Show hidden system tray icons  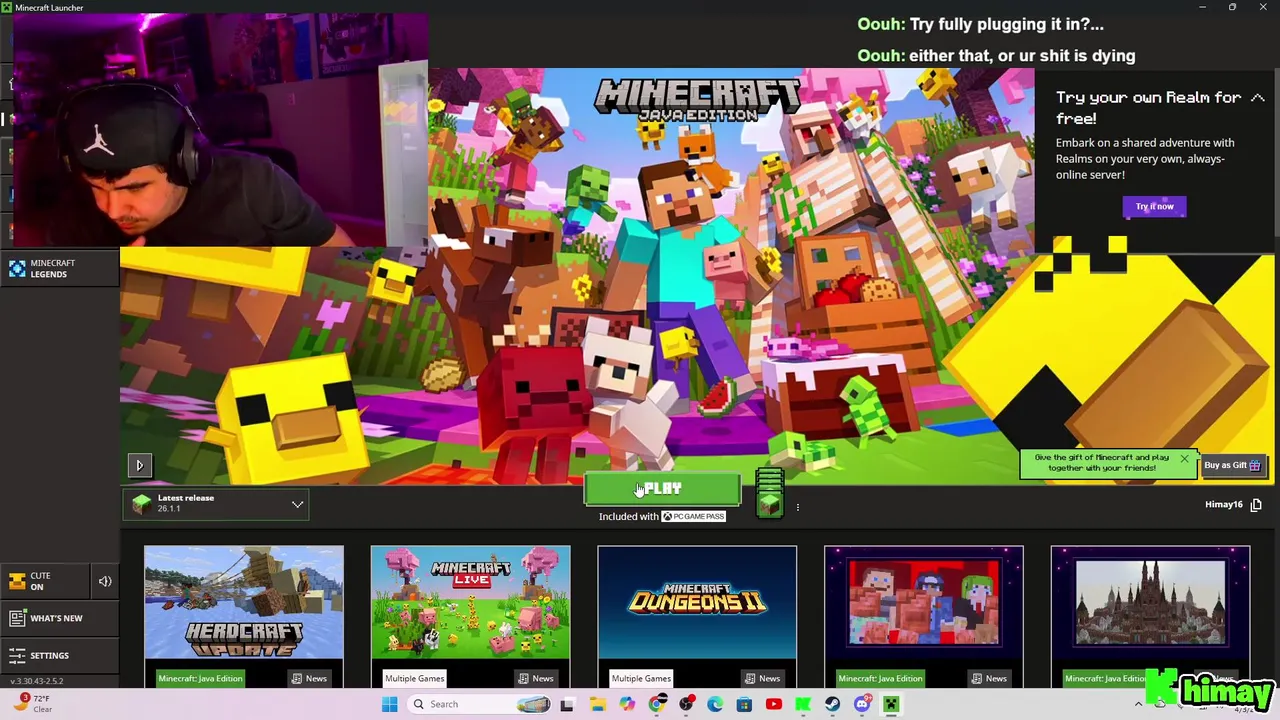coord(1138,704)
